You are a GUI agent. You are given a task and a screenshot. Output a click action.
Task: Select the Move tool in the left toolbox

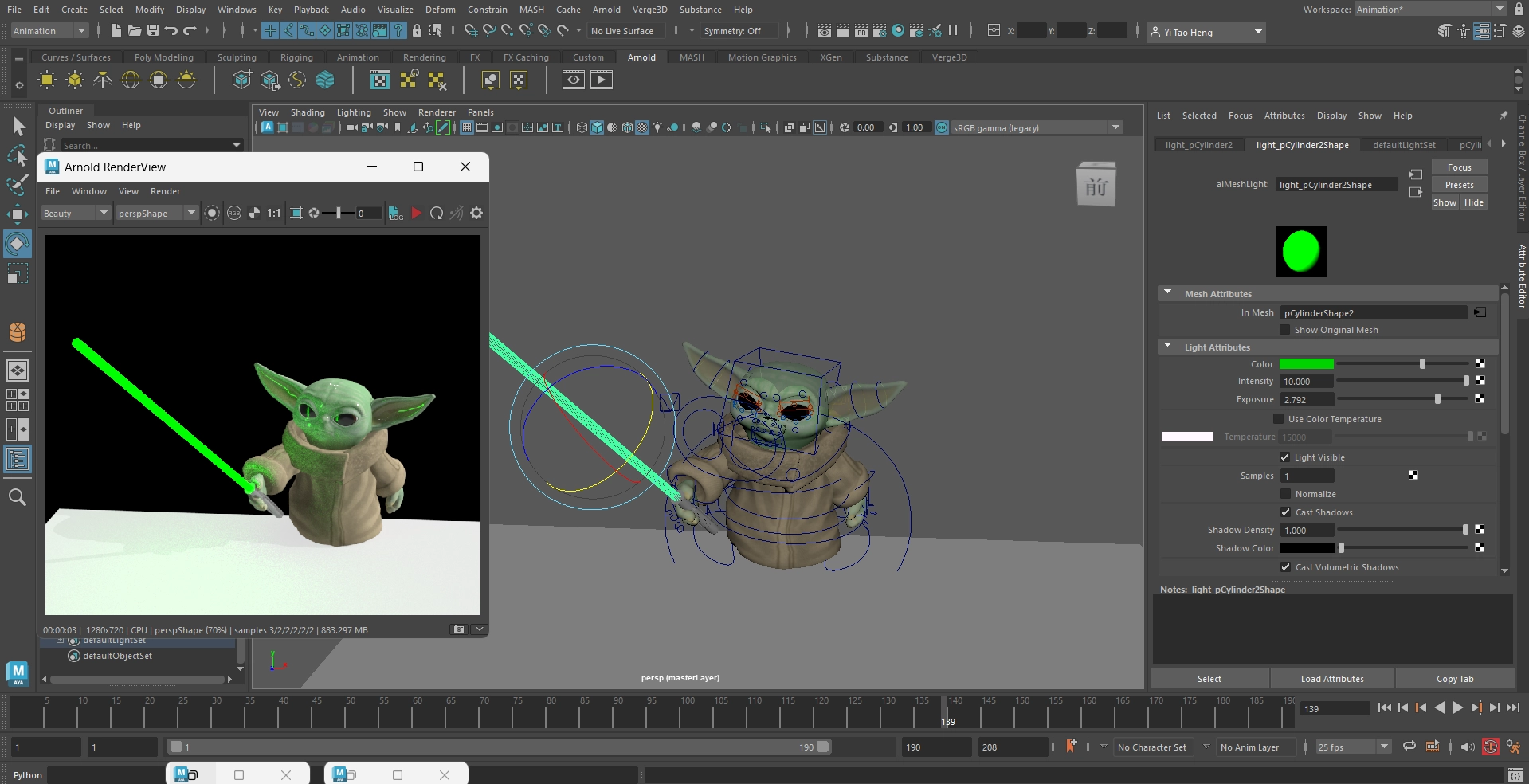coord(17,214)
